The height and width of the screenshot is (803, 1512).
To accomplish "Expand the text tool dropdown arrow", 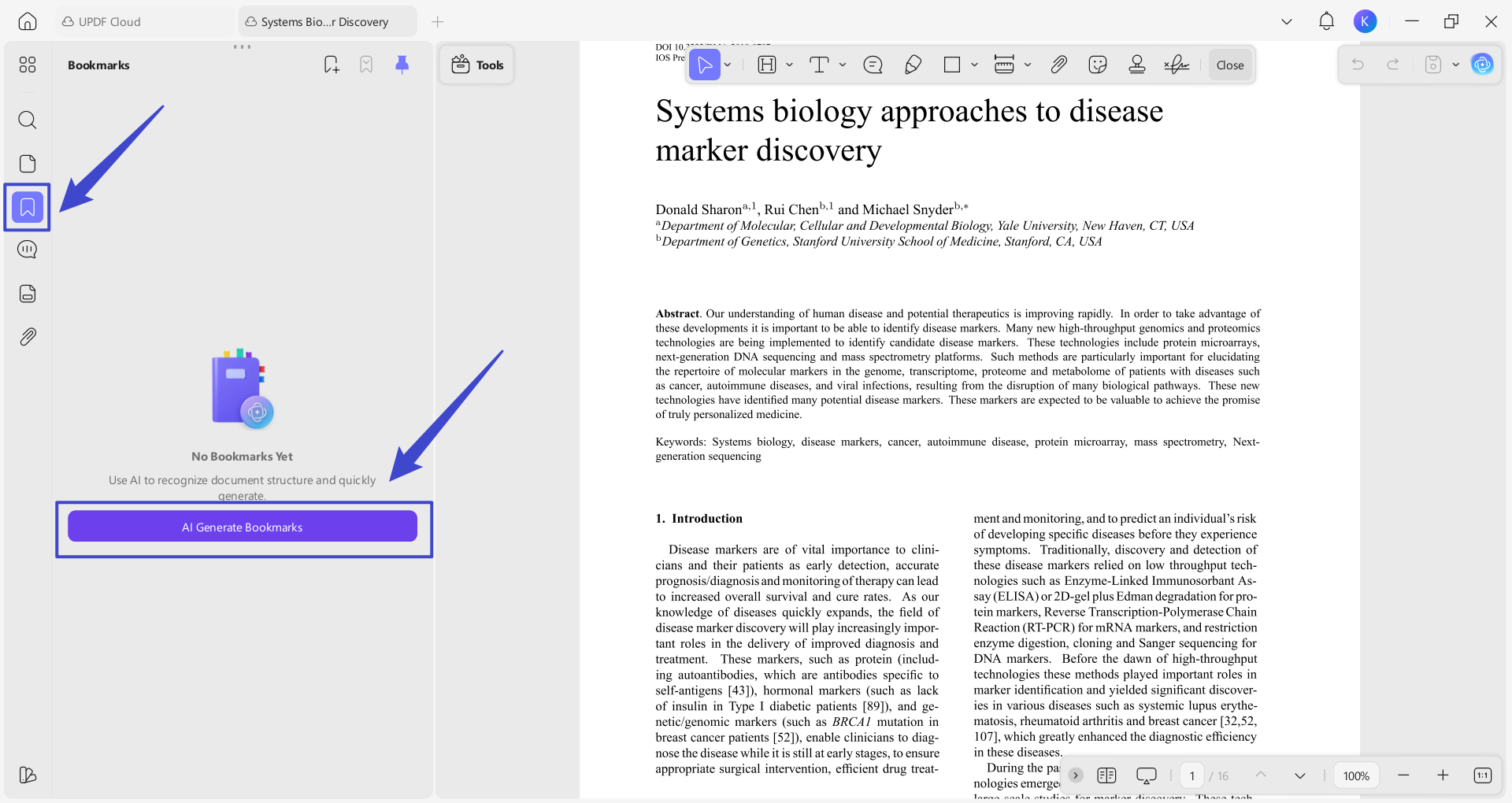I will pyautogui.click(x=843, y=65).
